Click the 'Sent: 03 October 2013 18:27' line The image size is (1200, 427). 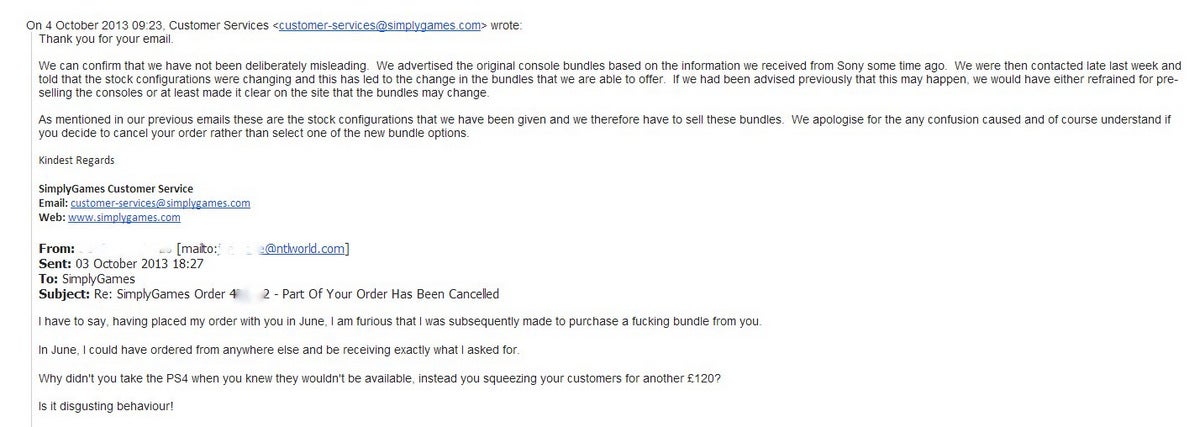(x=121, y=264)
